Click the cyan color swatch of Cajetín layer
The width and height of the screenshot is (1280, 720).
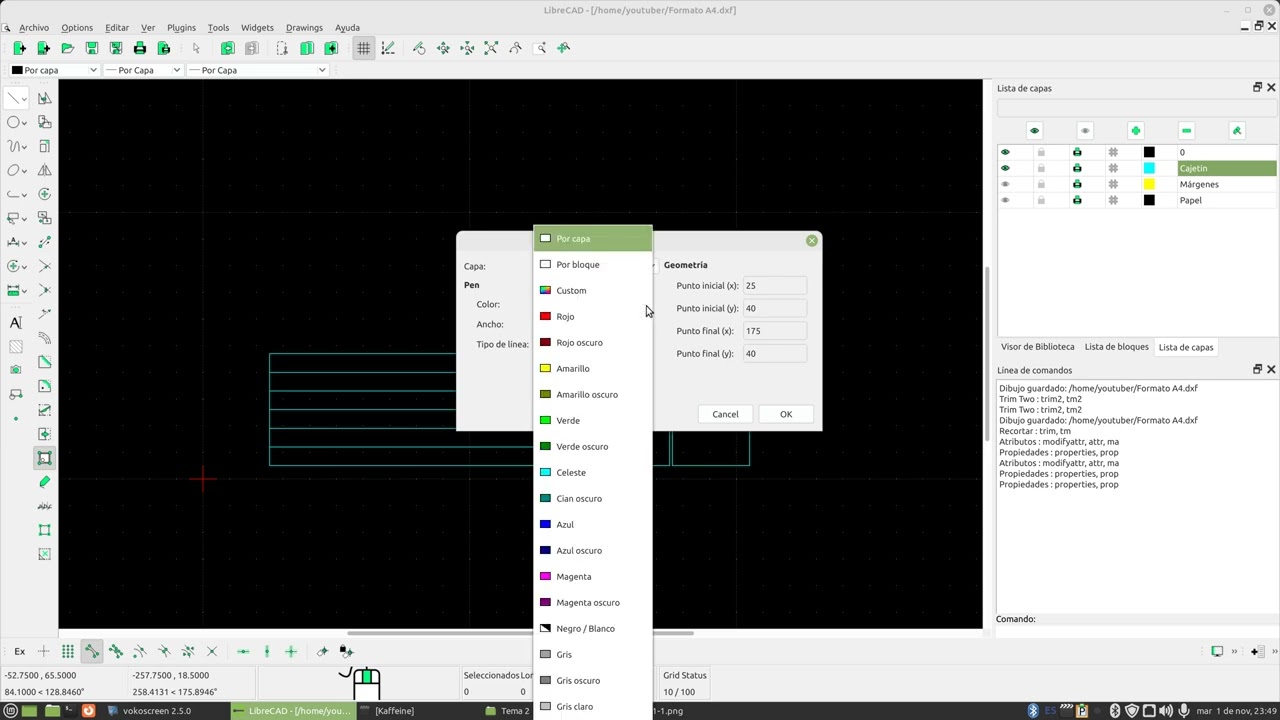[1149, 168]
